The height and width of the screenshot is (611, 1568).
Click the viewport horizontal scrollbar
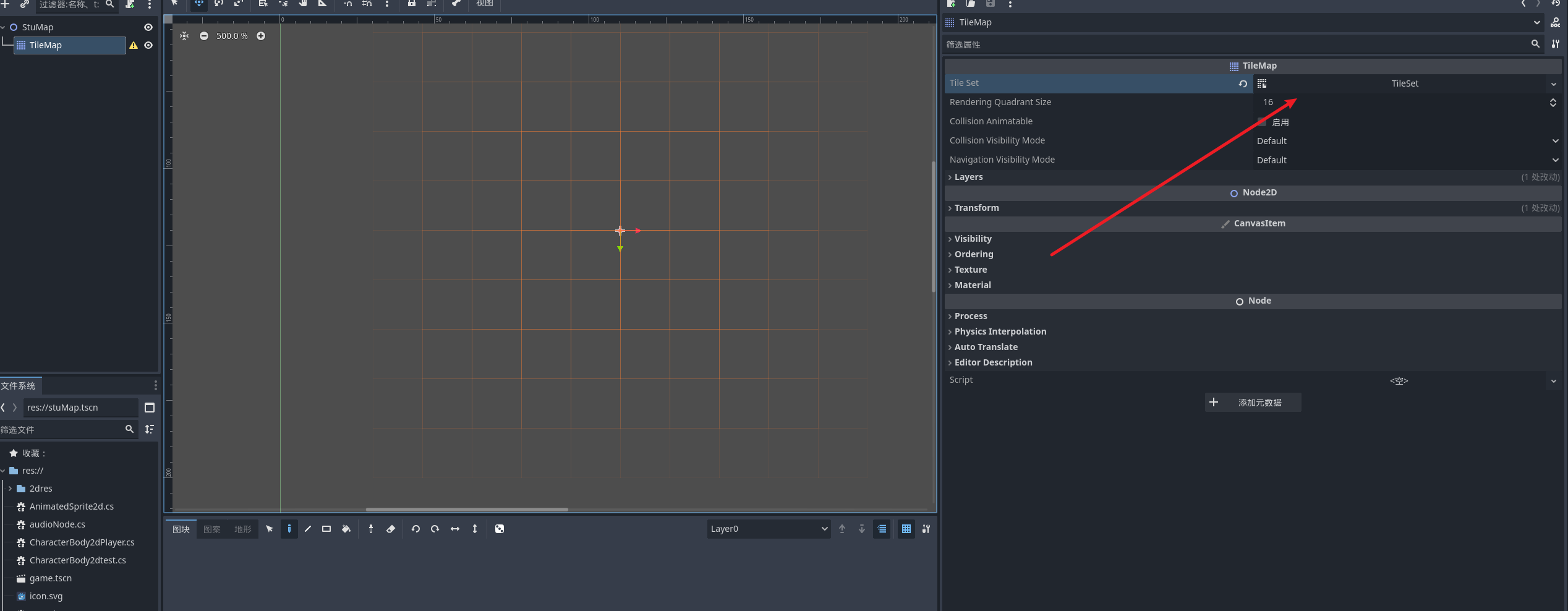(x=467, y=510)
